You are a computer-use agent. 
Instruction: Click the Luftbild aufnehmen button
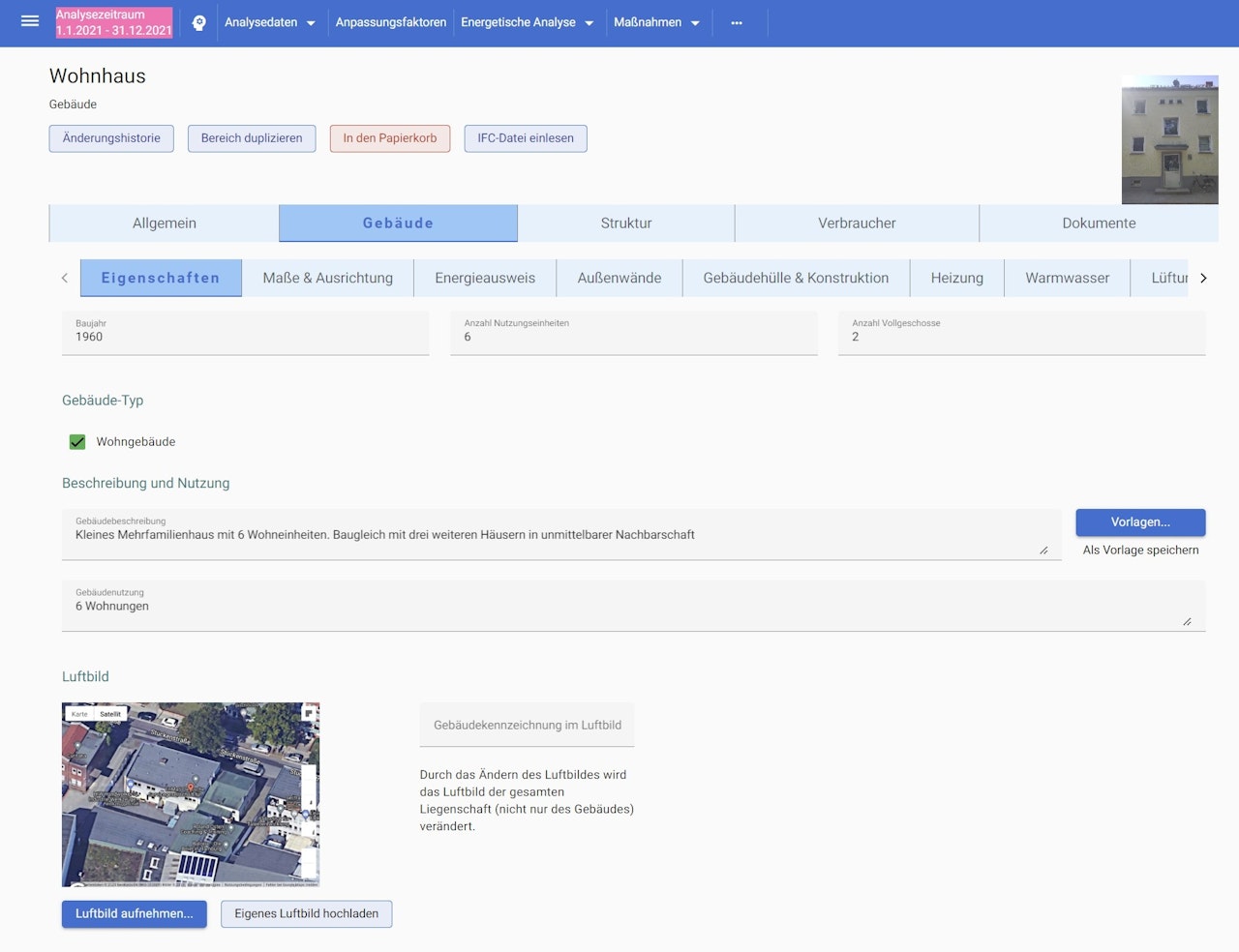tap(135, 914)
